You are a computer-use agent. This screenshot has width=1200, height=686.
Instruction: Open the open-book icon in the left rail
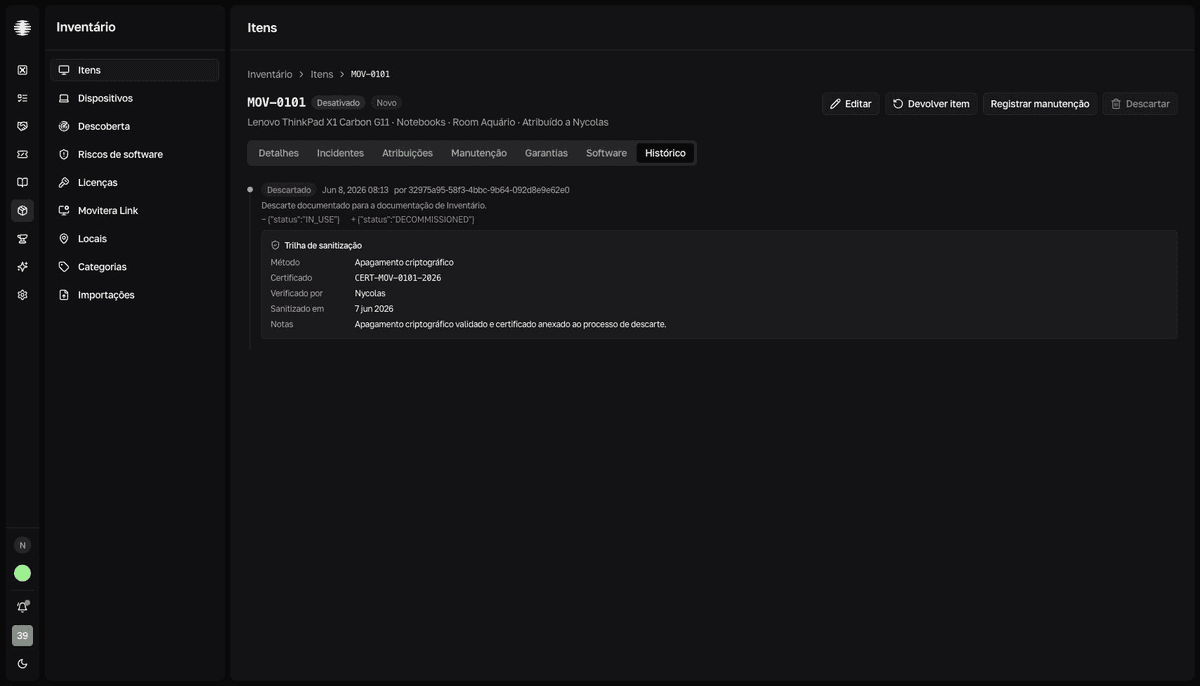22,182
